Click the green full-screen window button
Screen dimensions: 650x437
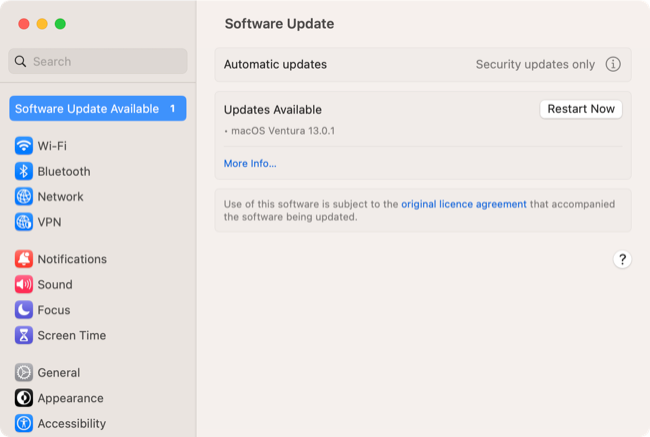pyautogui.click(x=60, y=23)
